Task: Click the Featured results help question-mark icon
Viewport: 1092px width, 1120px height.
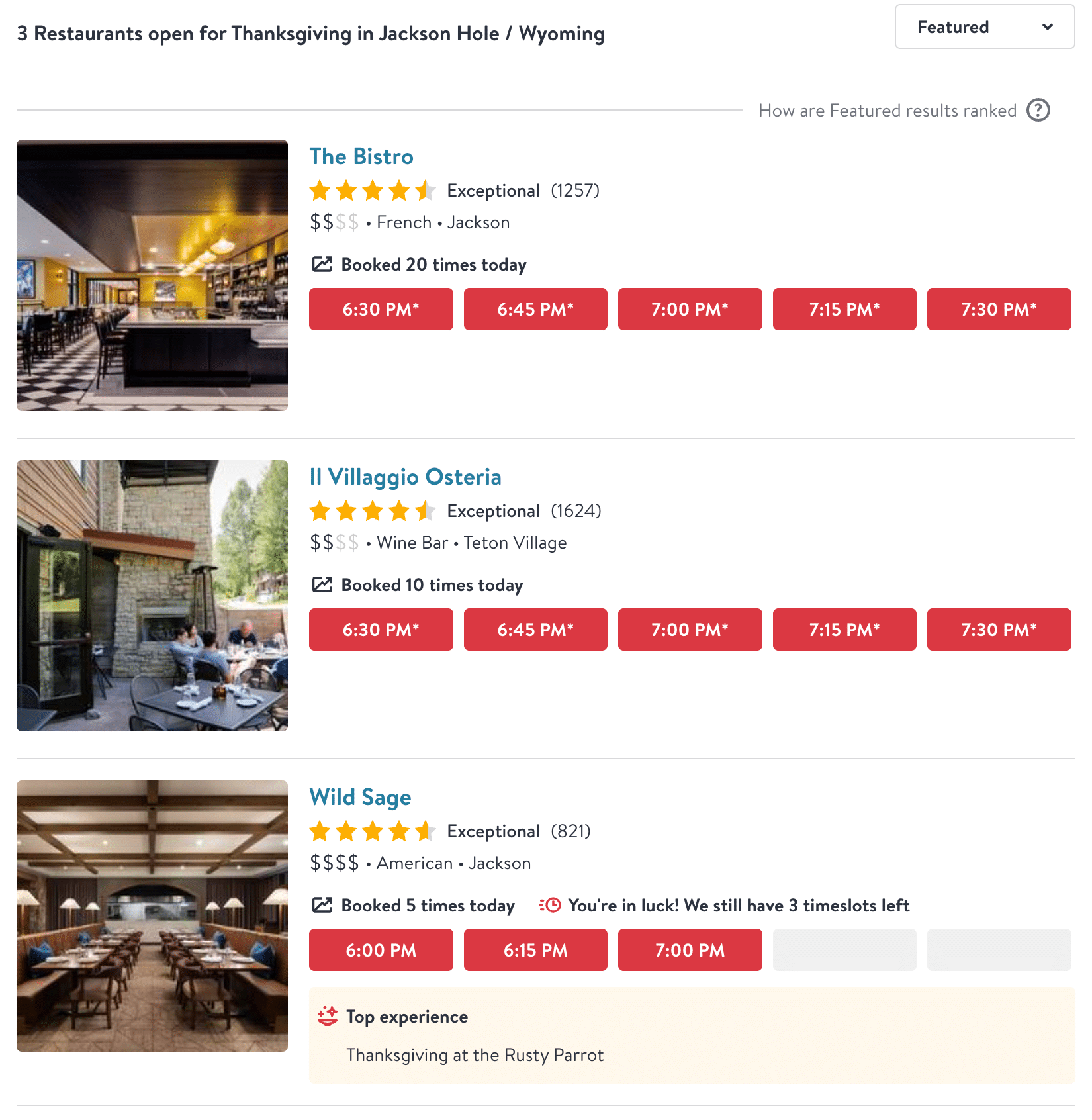Action: point(1038,110)
